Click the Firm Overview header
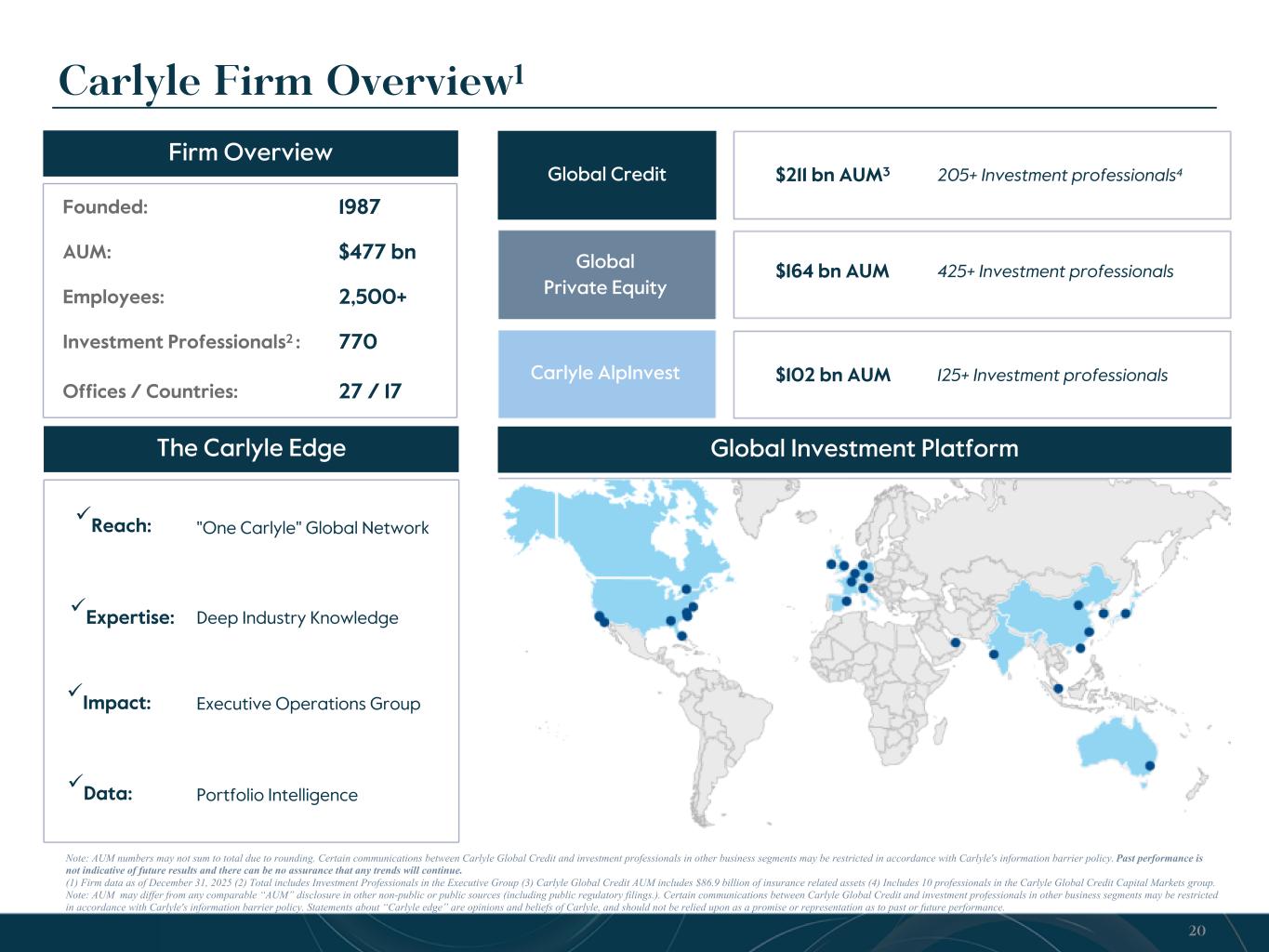This screenshot has width=1269, height=952. click(x=250, y=153)
